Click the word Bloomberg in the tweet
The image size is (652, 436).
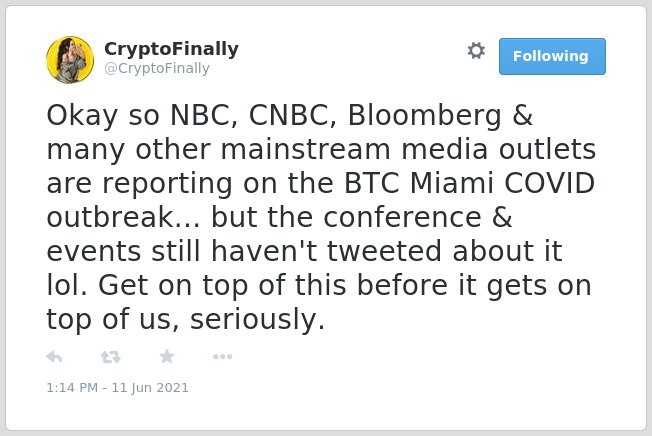[x=425, y=116]
